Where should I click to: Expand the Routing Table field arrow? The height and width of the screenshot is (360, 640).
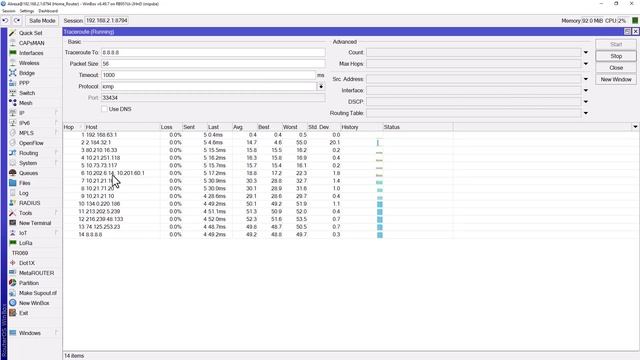click(x=586, y=113)
